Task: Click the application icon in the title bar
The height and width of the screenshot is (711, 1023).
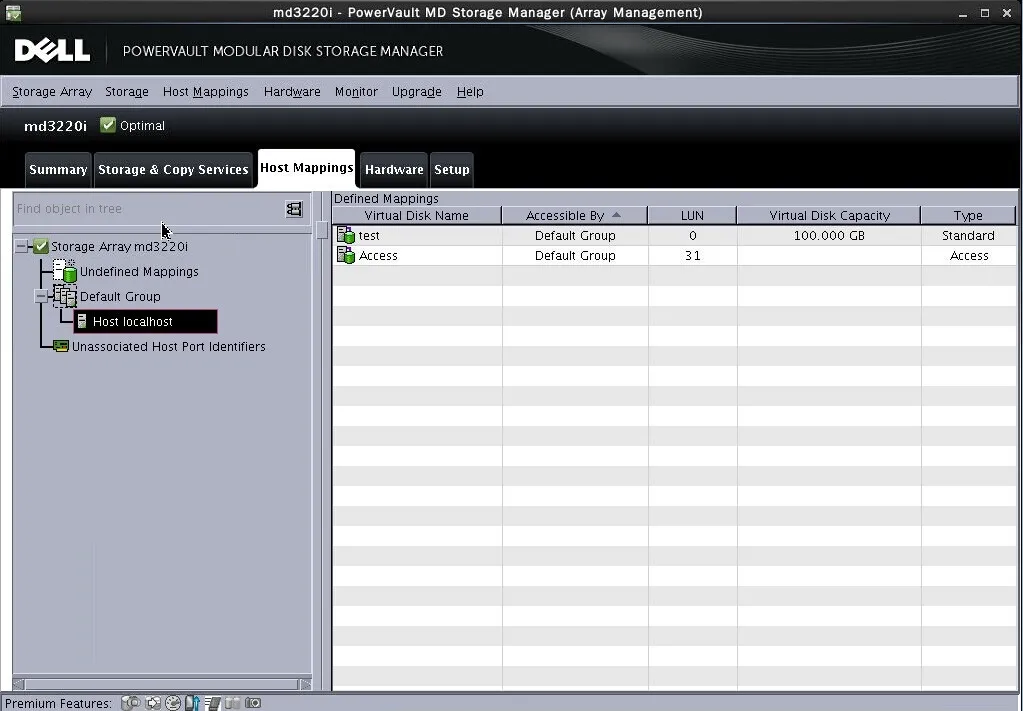Action: (x=12, y=12)
